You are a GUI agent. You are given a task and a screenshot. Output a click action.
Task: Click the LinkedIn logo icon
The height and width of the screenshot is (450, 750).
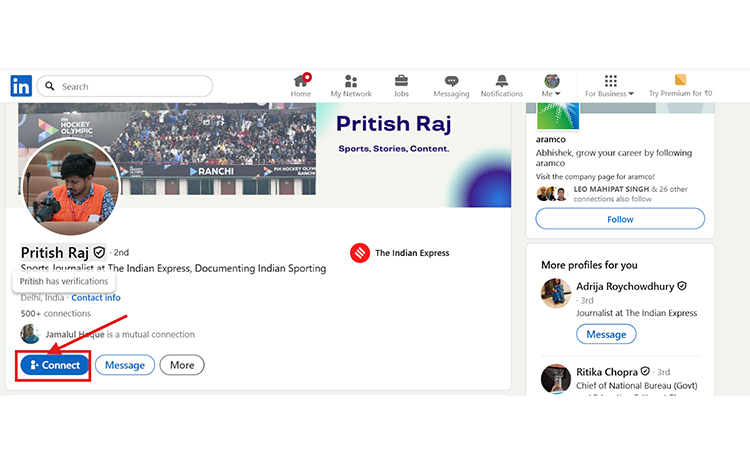tap(21, 86)
